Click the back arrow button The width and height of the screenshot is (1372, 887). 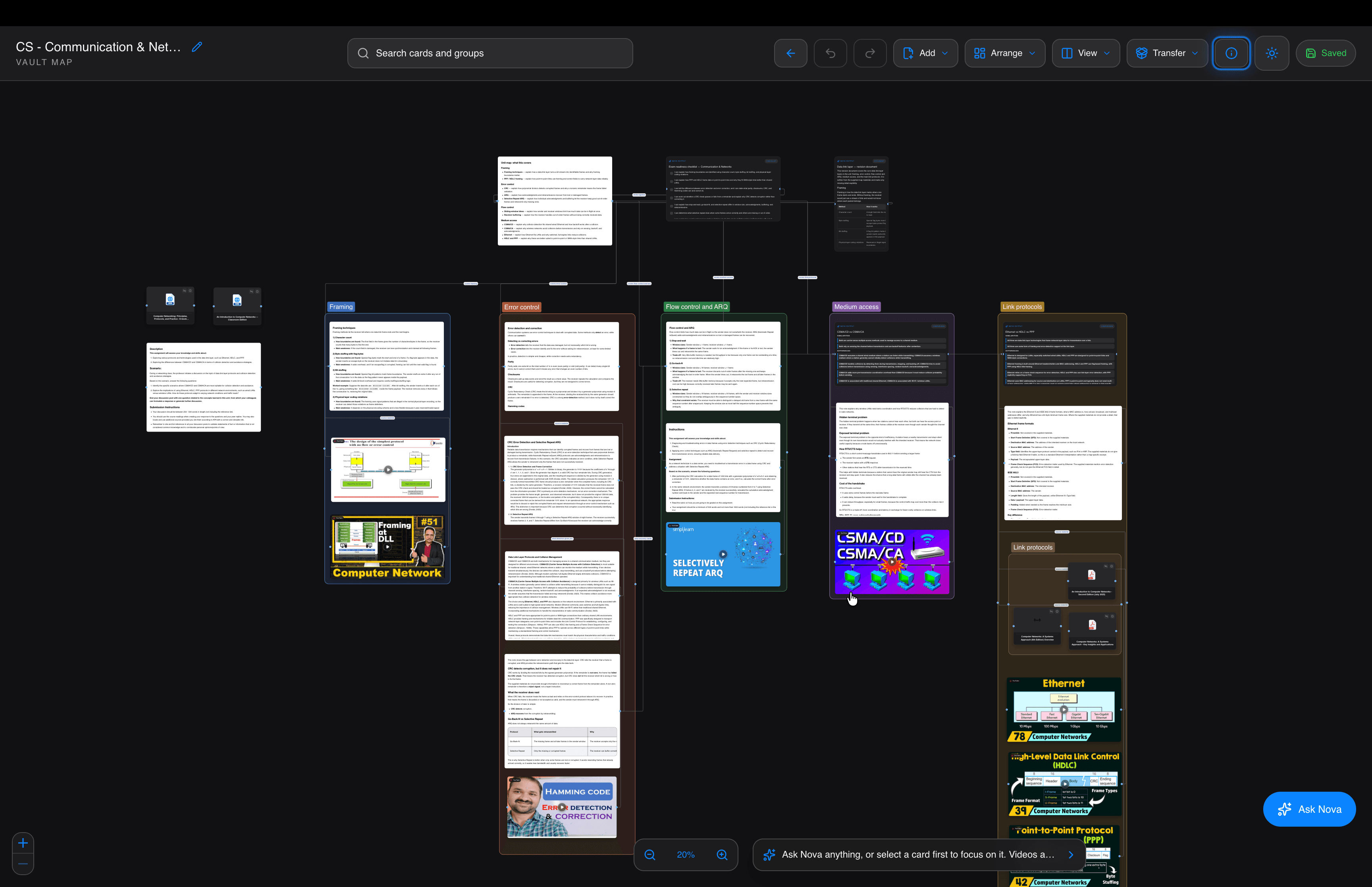coord(790,53)
